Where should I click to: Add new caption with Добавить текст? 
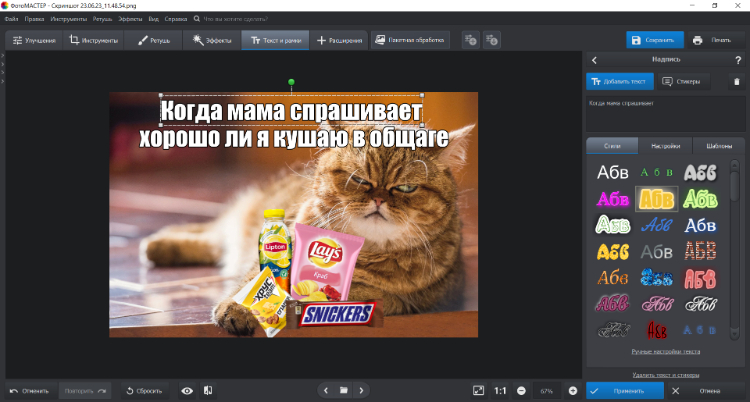point(619,81)
